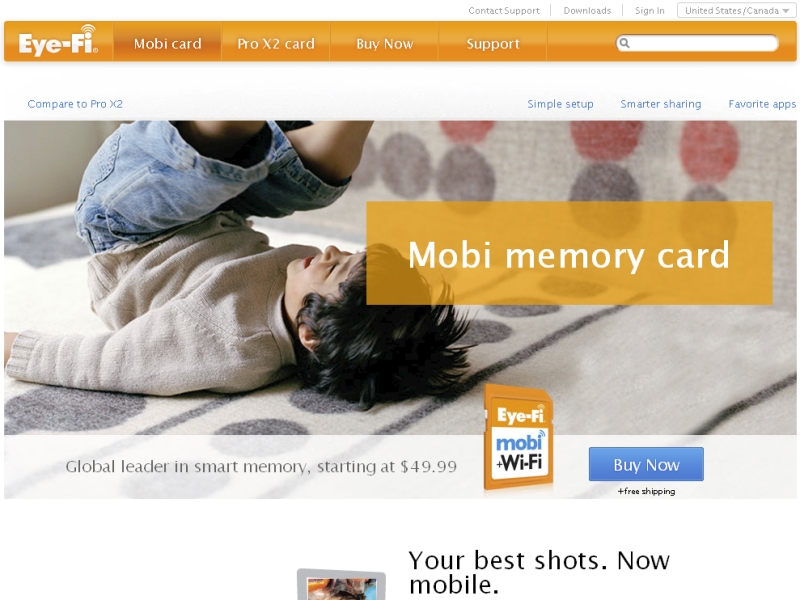Open the United States/Canada region dropdown
Screen dimensions: 800x600
736,11
